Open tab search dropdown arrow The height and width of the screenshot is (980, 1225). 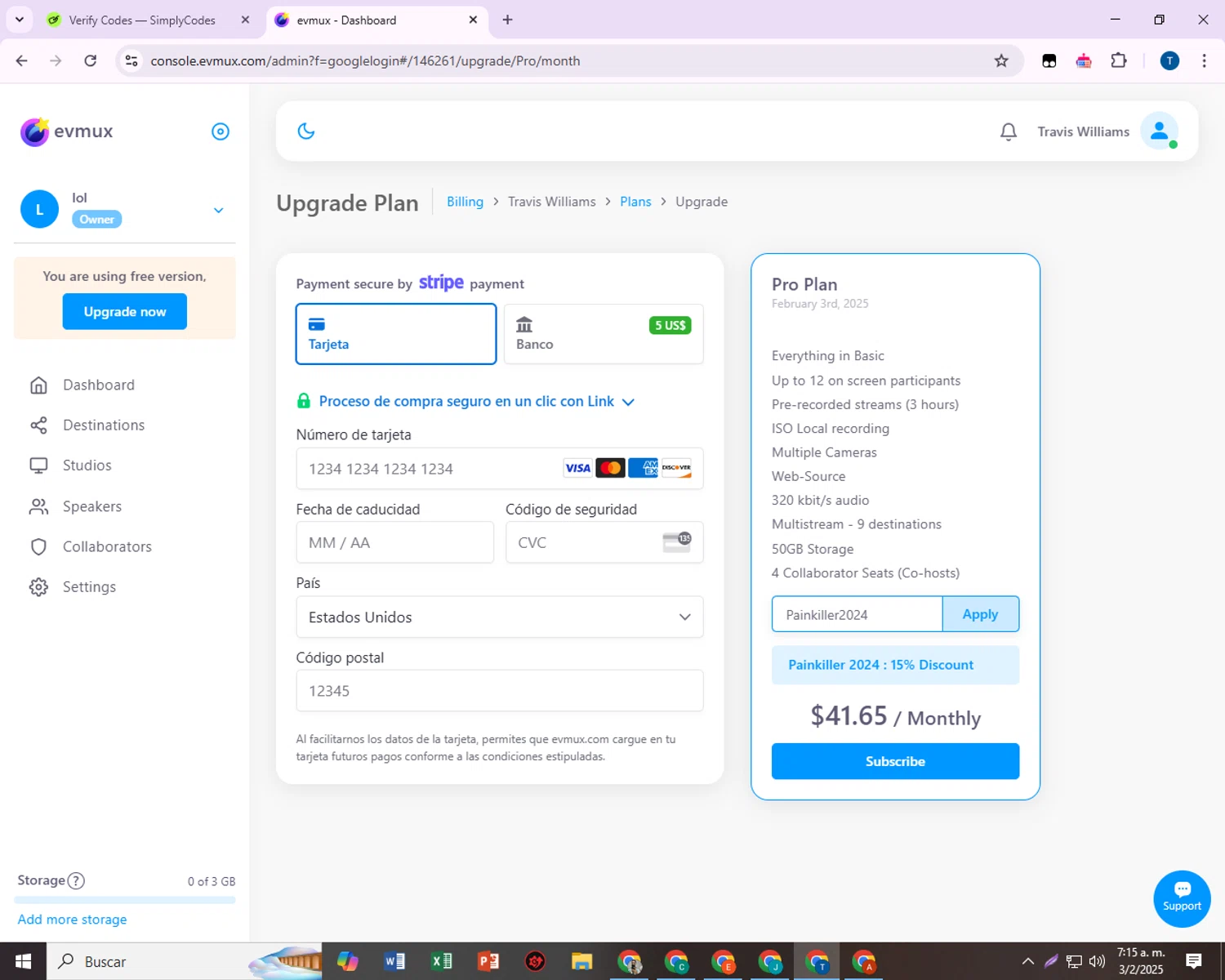click(20, 20)
